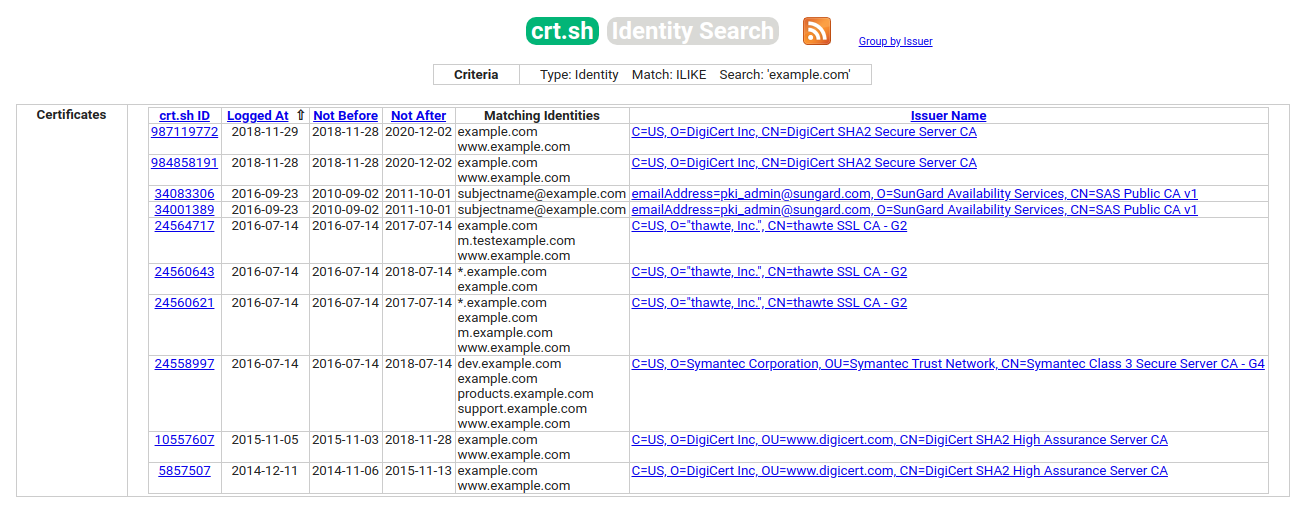Sort by Not After column header
The image size is (1305, 523).
point(418,116)
